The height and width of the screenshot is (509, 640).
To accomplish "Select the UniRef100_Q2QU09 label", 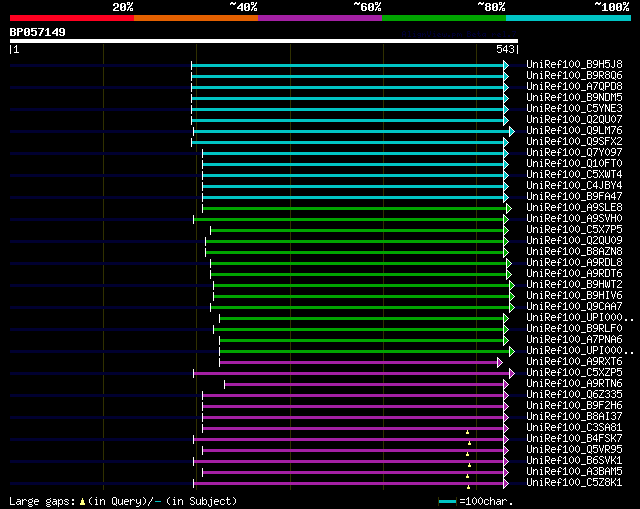I will pyautogui.click(x=574, y=241).
